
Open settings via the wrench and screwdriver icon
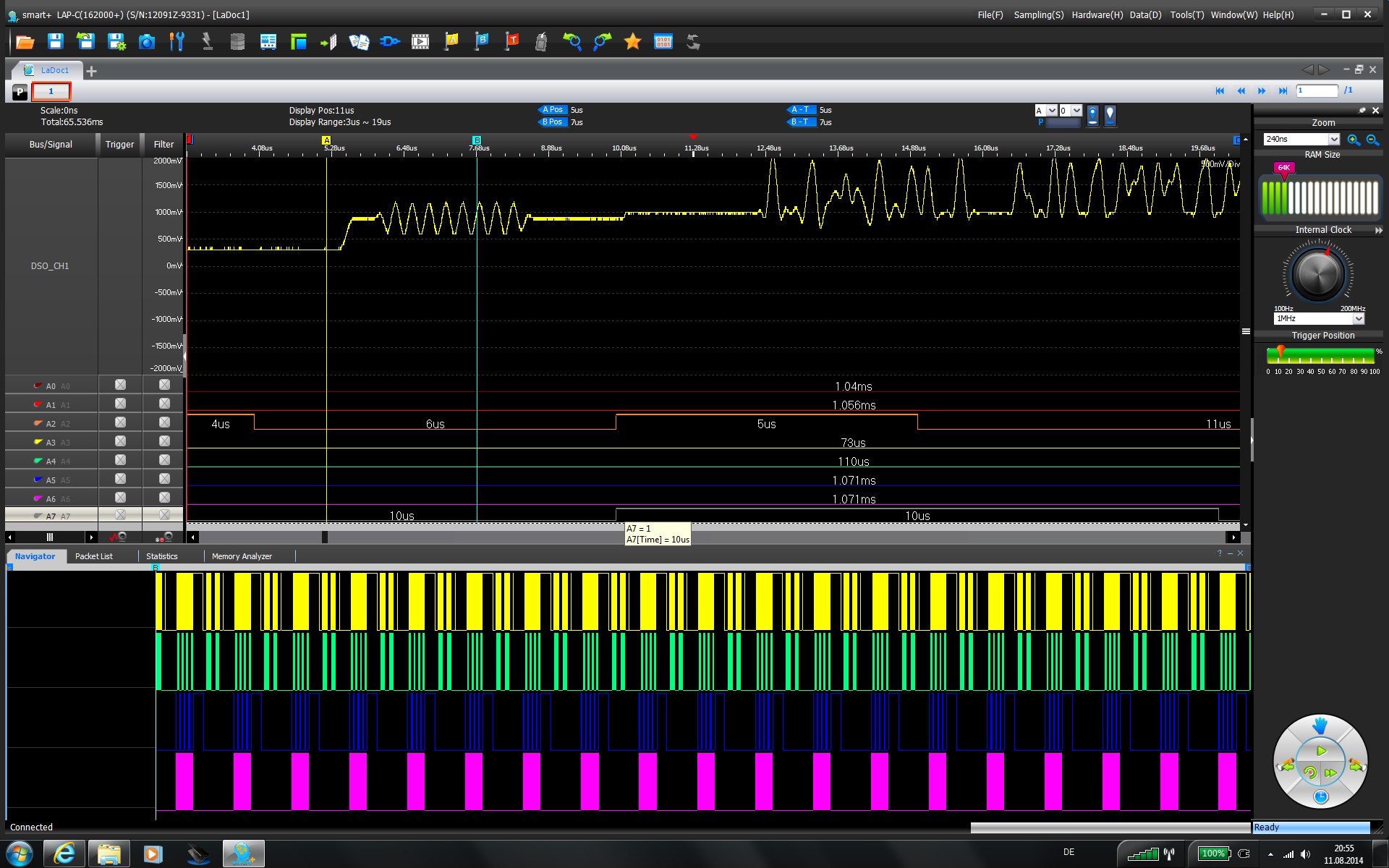(x=177, y=42)
